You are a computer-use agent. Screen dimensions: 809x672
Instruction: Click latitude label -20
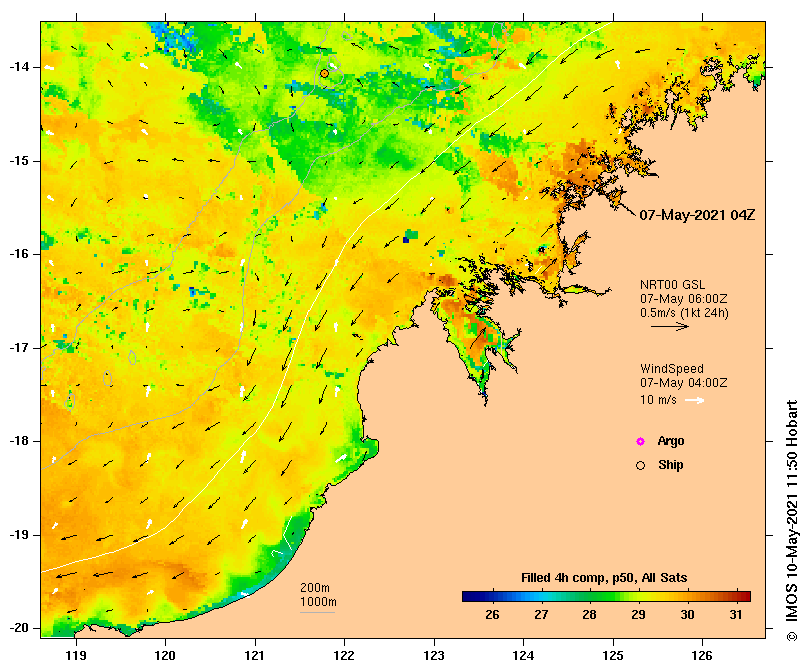19,628
